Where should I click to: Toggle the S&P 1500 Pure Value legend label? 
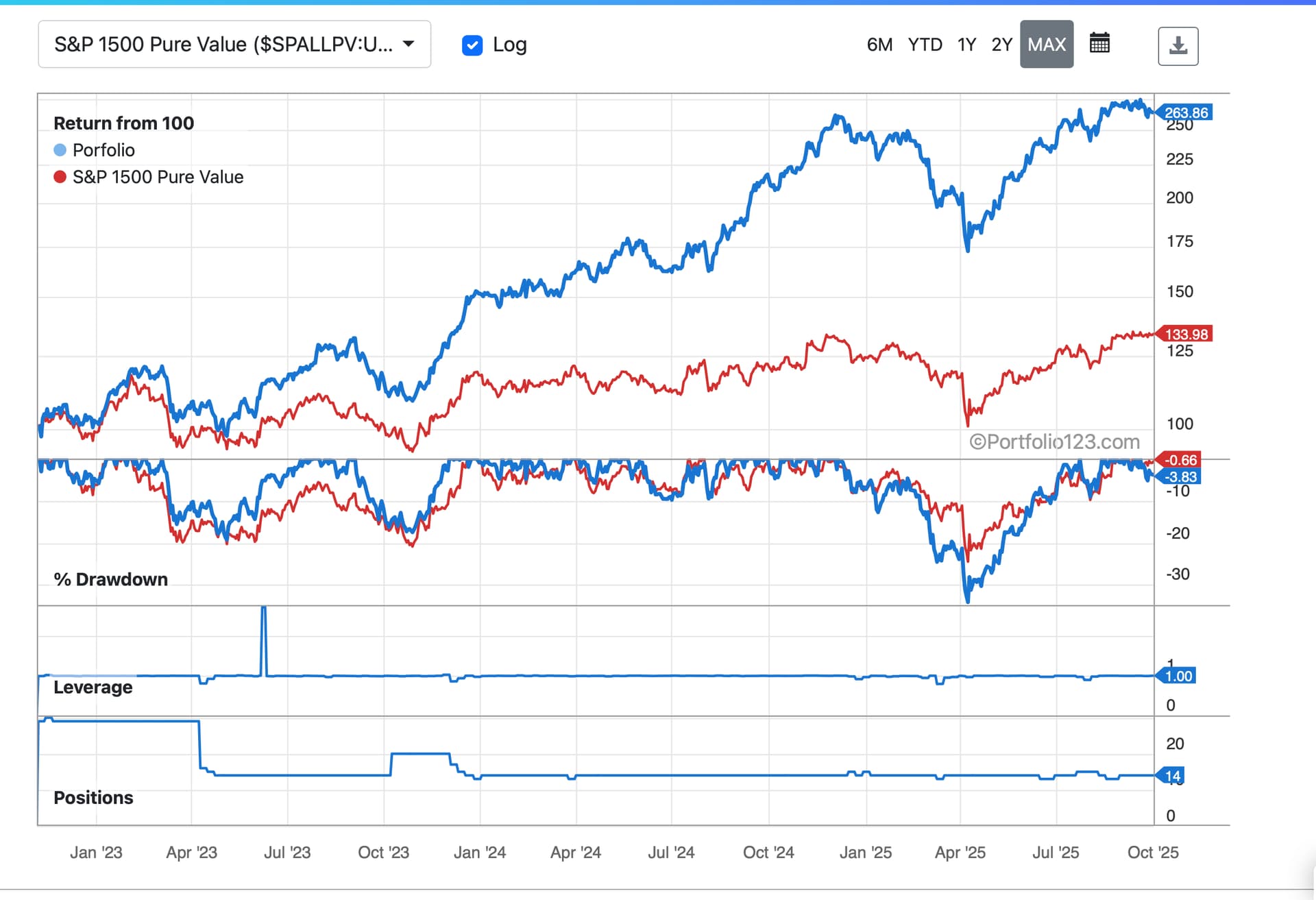[x=158, y=177]
